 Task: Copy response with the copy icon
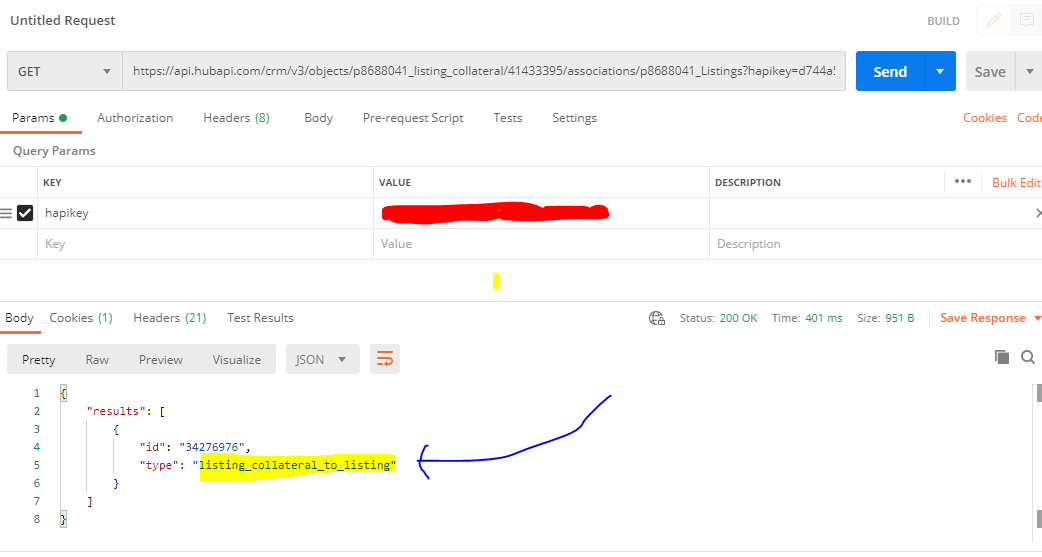pos(1001,357)
